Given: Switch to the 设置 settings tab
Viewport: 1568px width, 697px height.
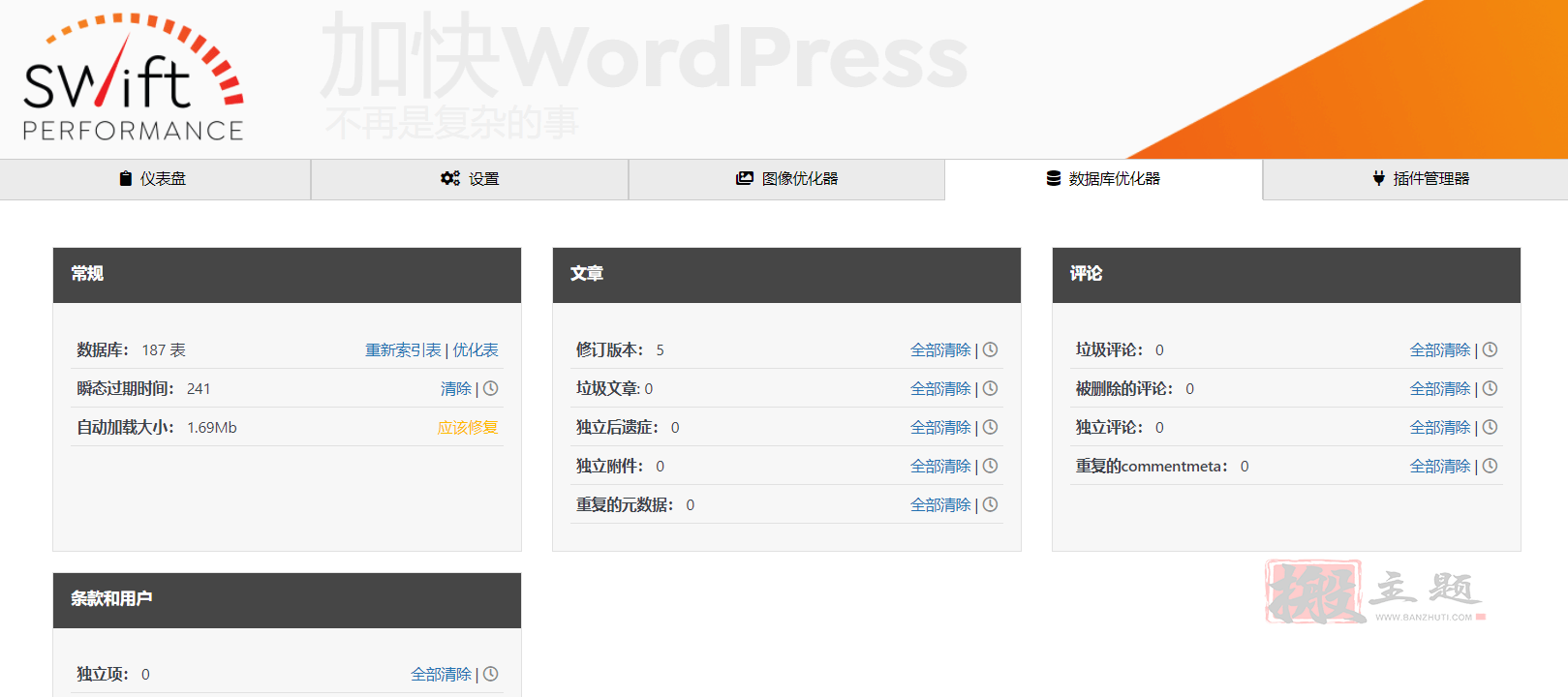Looking at the screenshot, I should [470, 179].
